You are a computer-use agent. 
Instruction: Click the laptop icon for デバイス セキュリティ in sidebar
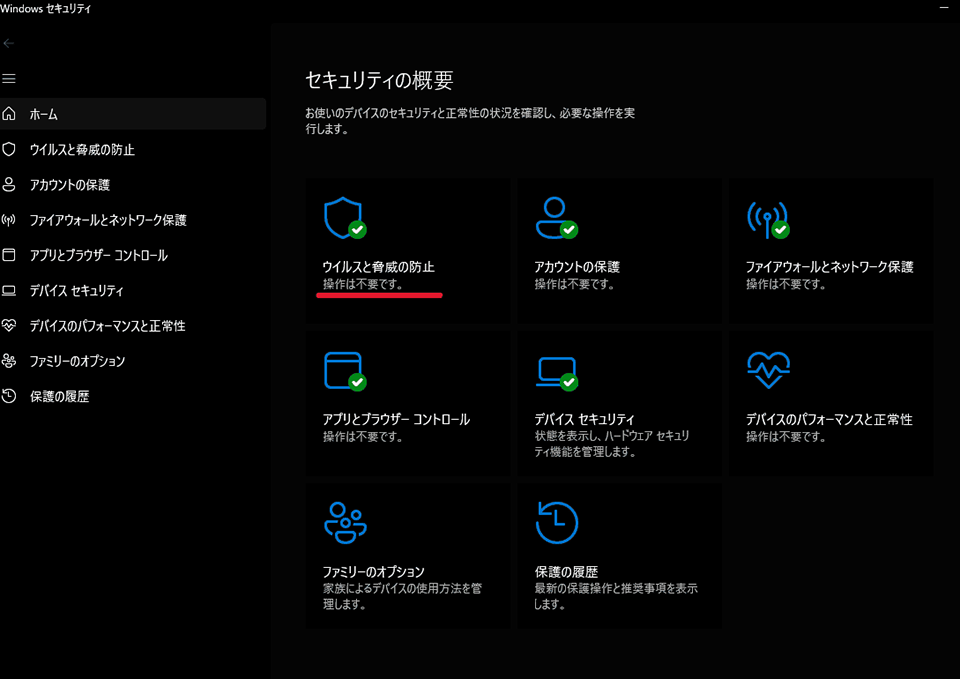click(9, 290)
